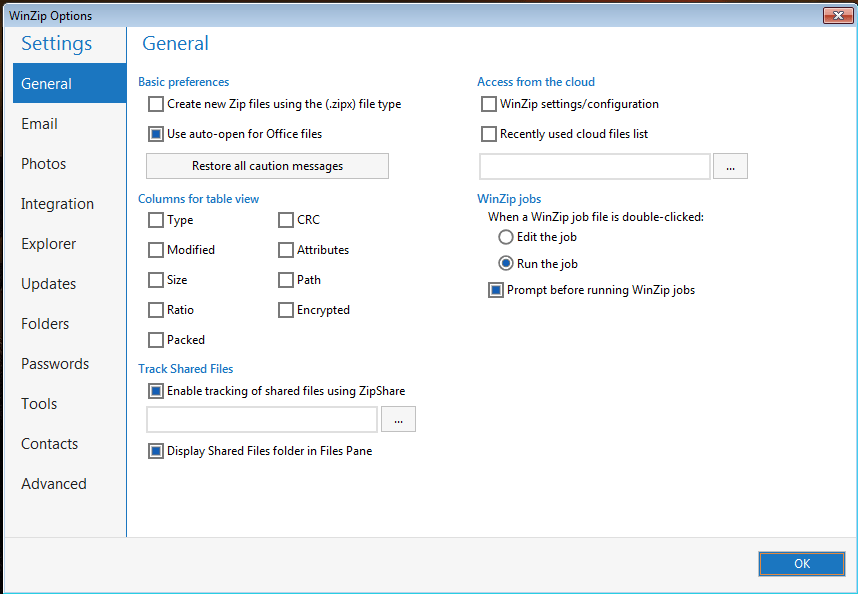Enable the CRC column
This screenshot has width=858, height=594.
[286, 220]
